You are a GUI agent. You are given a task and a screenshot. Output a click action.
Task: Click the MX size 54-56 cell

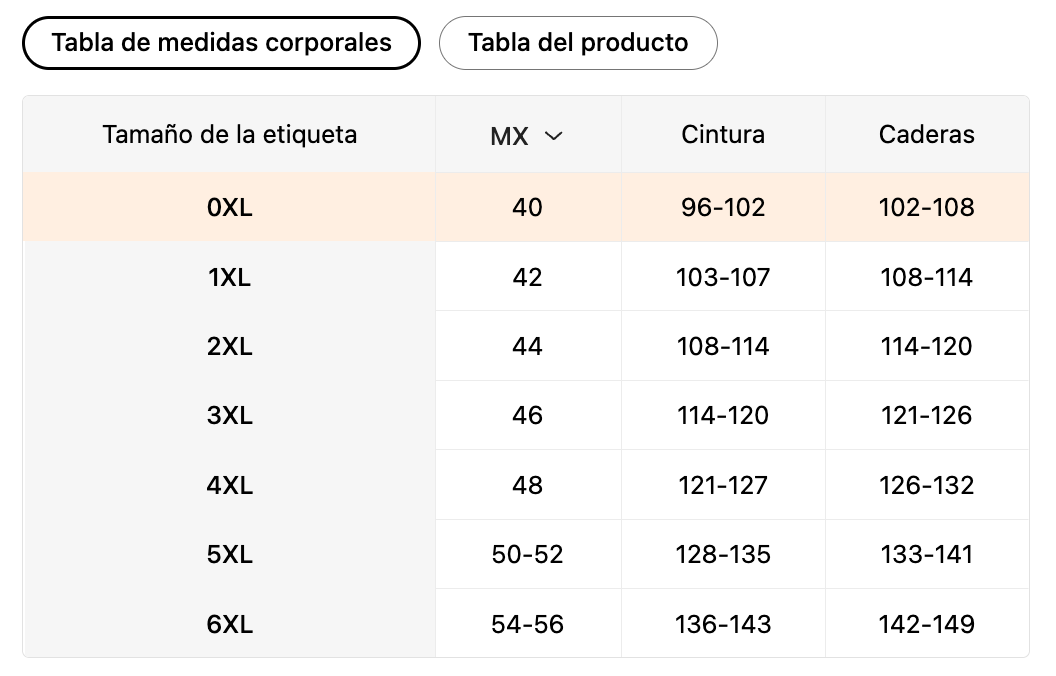pyautogui.click(x=527, y=624)
